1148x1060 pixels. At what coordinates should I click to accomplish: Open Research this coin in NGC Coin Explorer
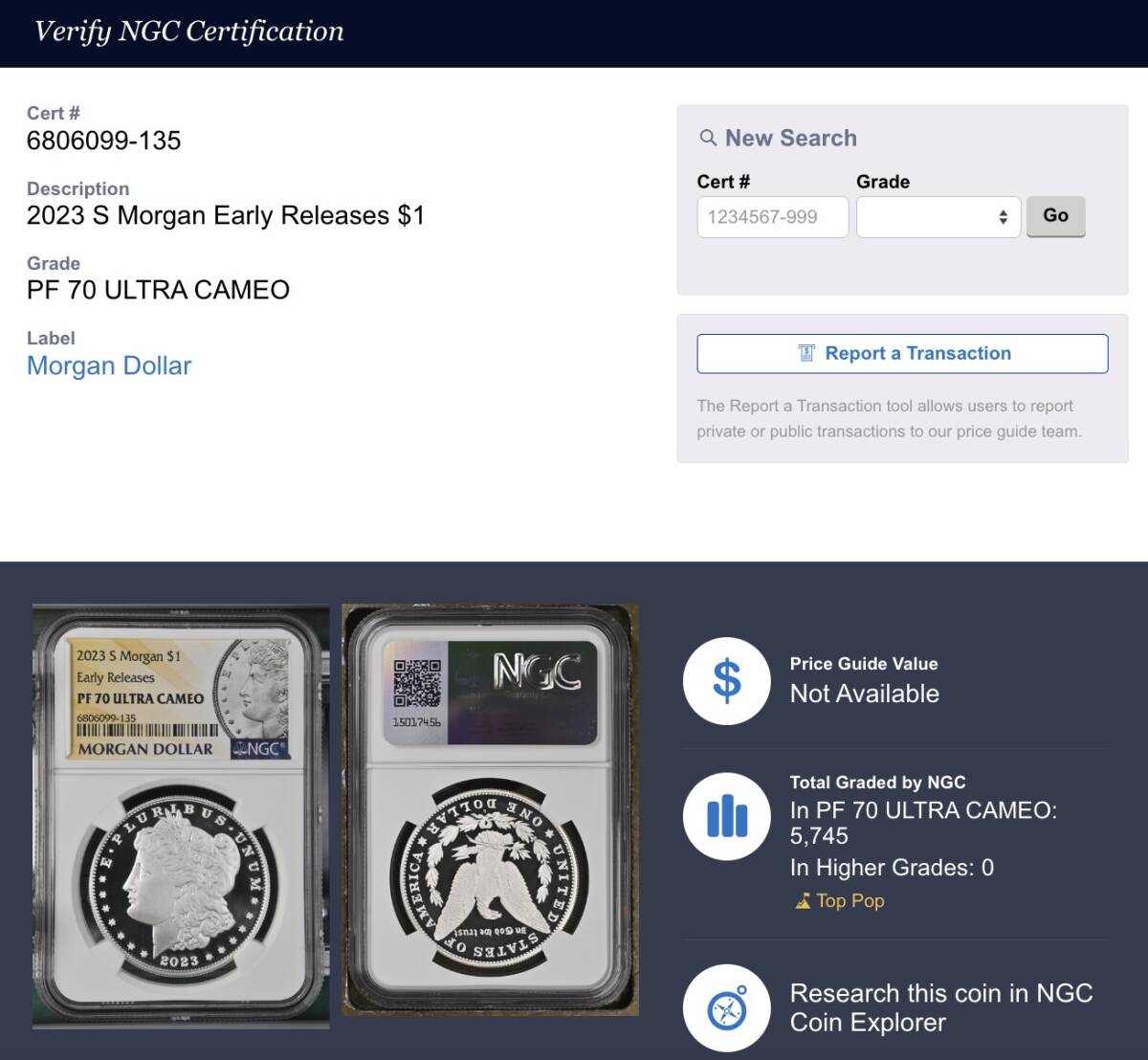(x=941, y=1007)
